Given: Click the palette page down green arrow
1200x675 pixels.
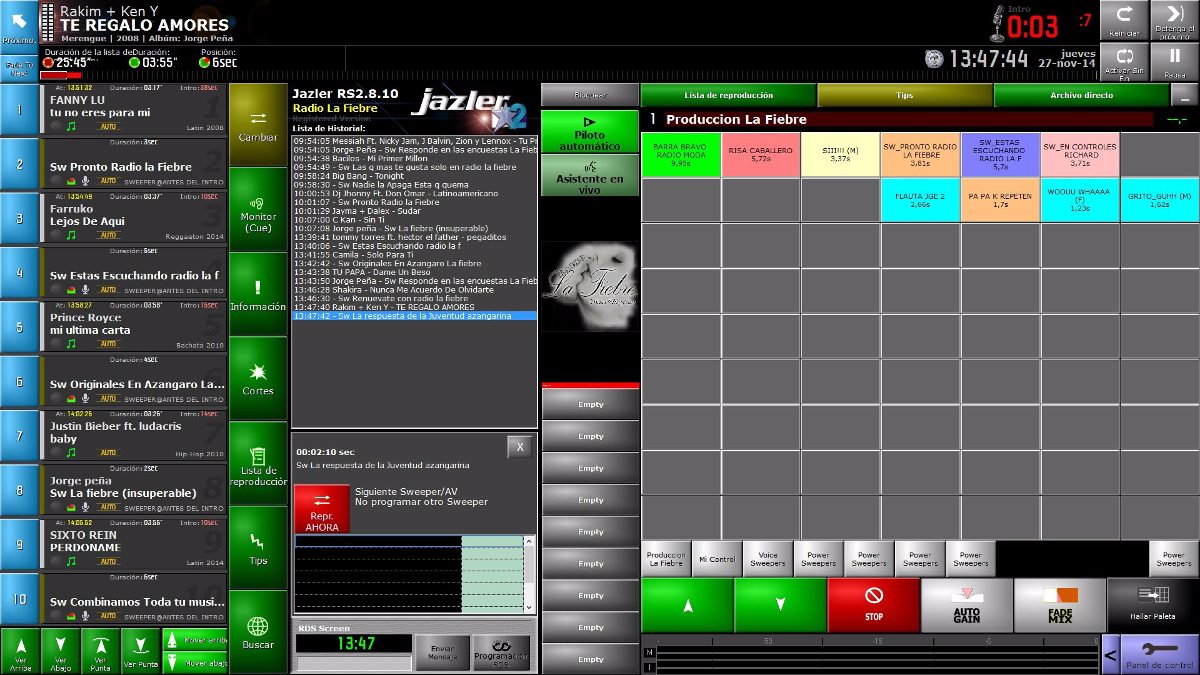Looking at the screenshot, I should [x=780, y=605].
